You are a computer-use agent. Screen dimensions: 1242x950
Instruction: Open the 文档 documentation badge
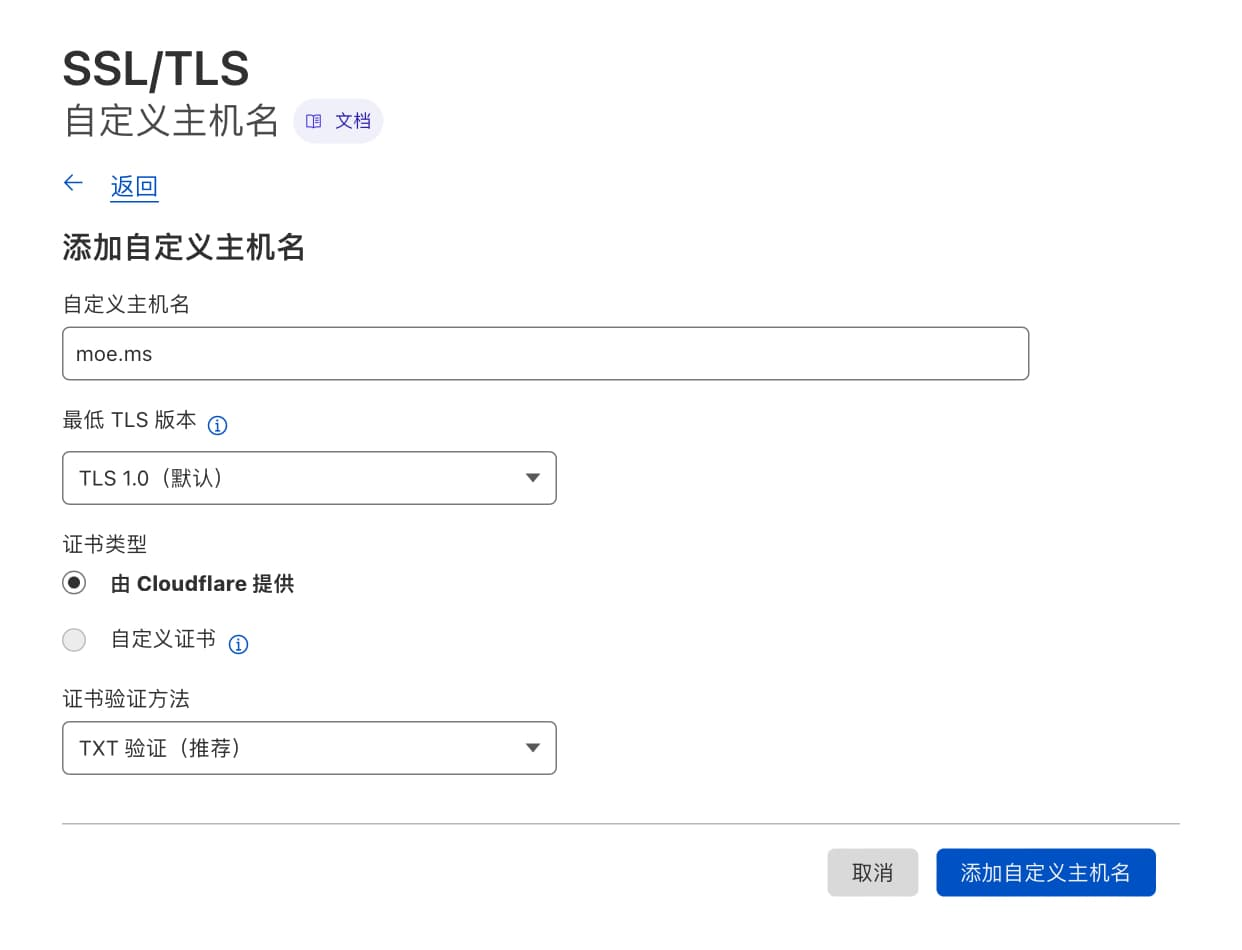(x=338, y=121)
